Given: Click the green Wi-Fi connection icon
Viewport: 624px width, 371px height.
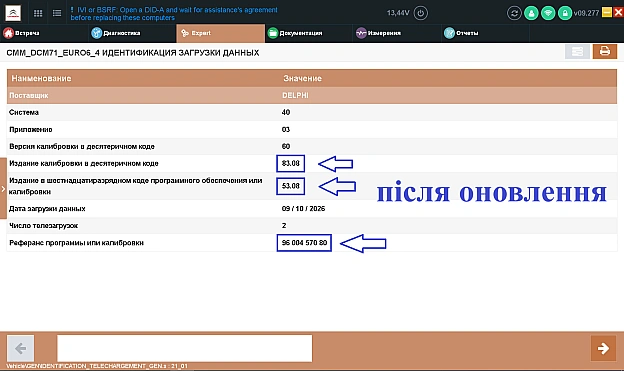Looking at the screenshot, I should pos(548,13).
